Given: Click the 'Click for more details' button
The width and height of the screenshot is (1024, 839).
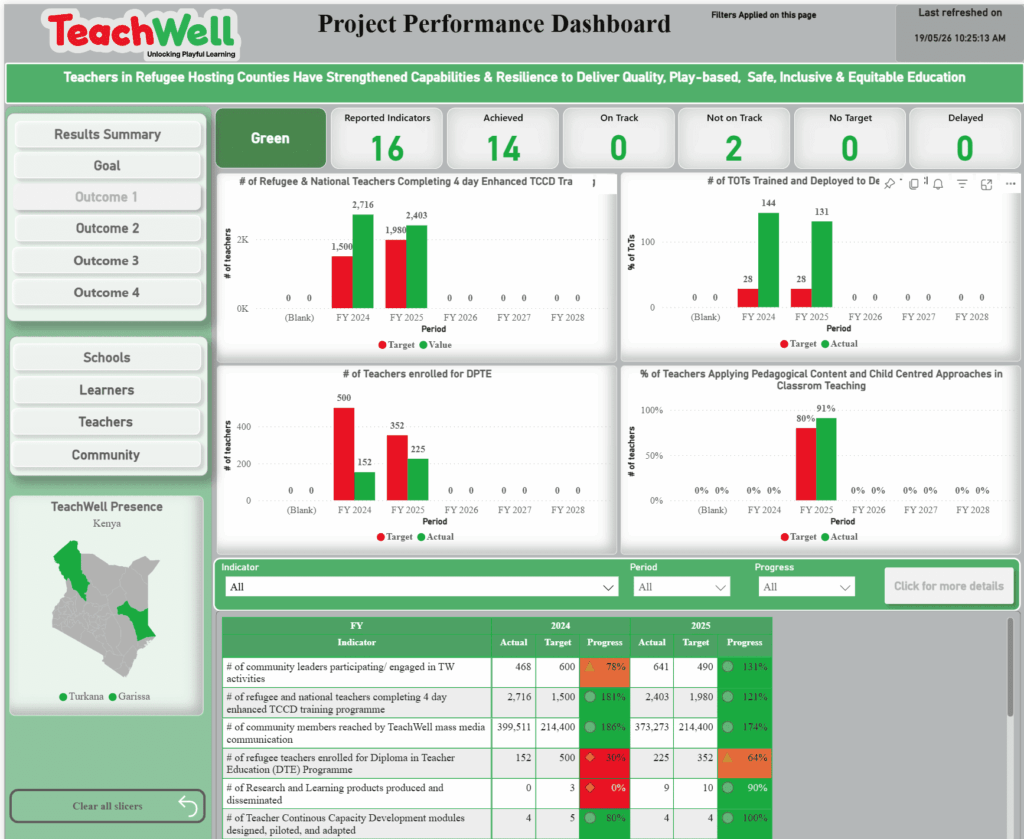Looking at the screenshot, I should pos(948,586).
